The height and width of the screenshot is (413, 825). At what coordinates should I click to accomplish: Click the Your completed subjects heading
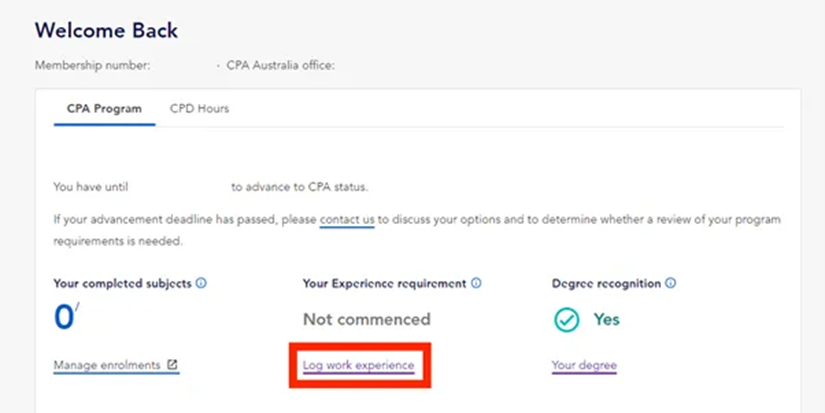click(122, 283)
